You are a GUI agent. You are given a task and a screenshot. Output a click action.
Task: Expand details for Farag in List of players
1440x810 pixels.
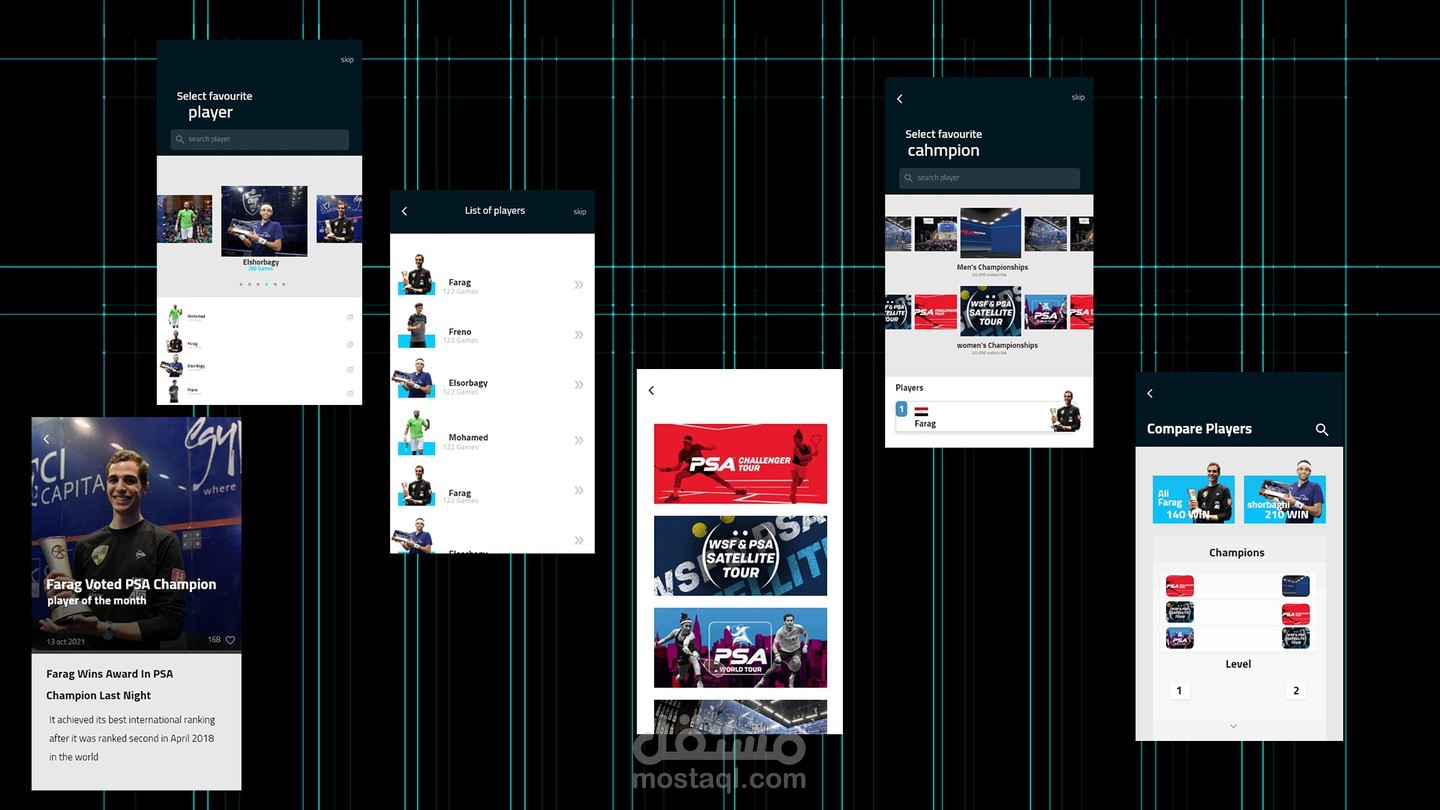click(x=578, y=284)
